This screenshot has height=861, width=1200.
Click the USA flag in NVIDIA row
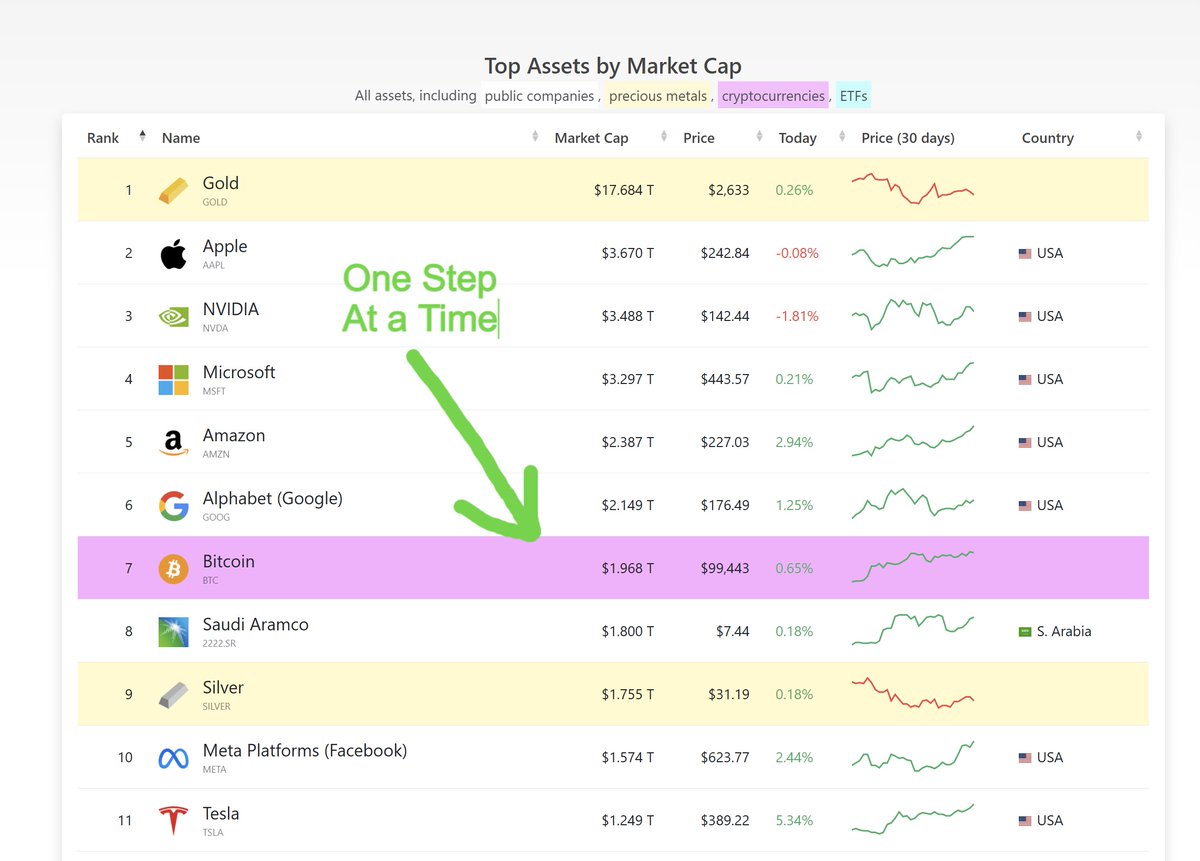click(x=1025, y=317)
